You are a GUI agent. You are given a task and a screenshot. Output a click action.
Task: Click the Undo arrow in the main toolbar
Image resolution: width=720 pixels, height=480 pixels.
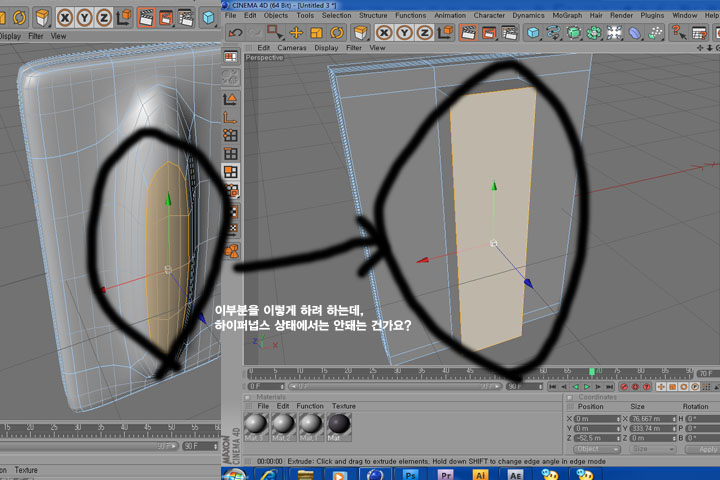[235, 33]
